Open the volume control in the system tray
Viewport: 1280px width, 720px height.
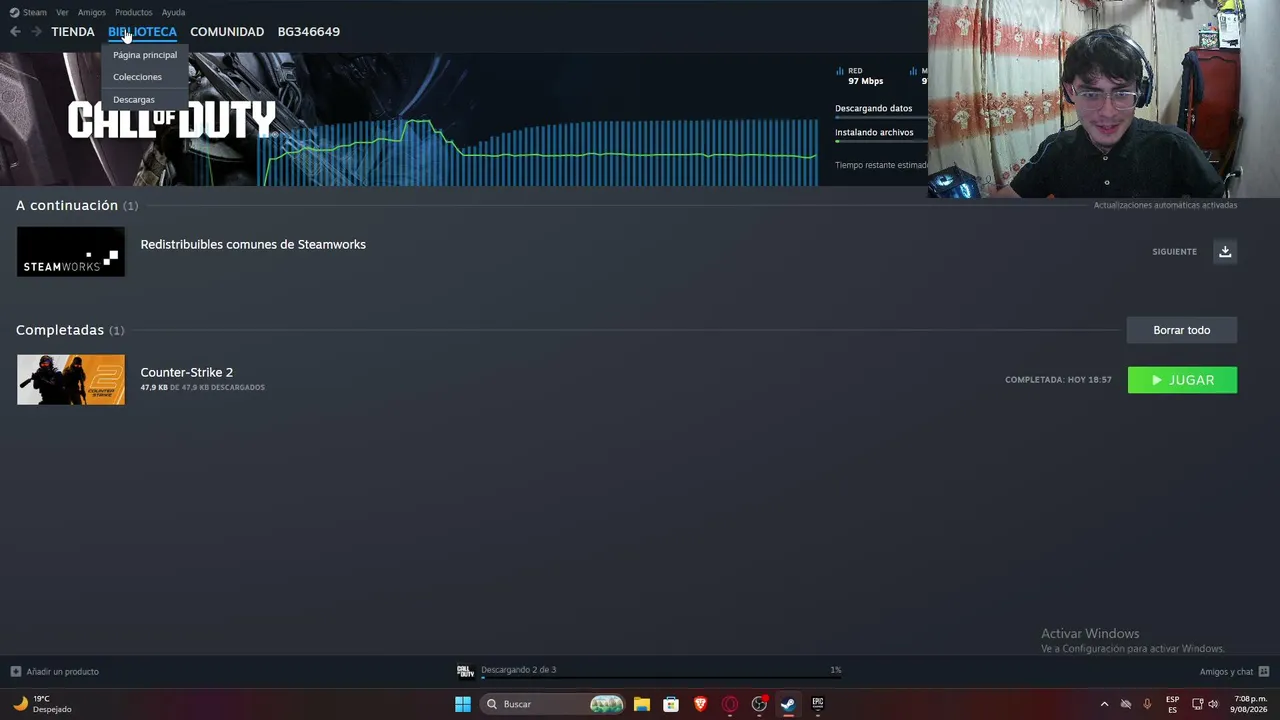[1214, 704]
